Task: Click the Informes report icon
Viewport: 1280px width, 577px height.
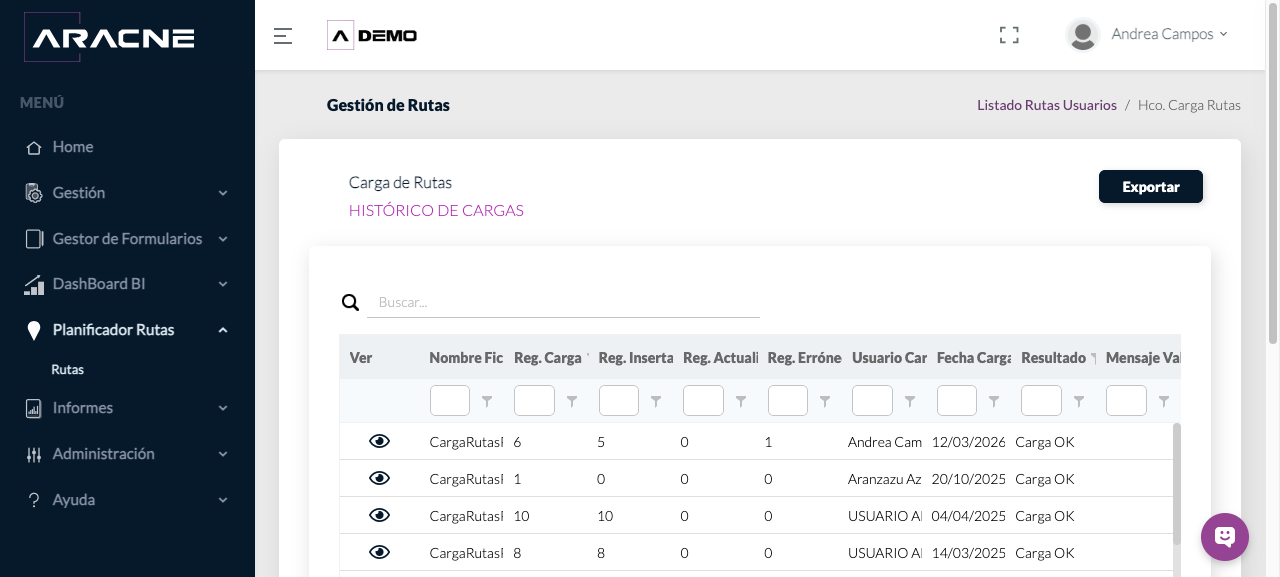Action: pyautogui.click(x=33, y=408)
